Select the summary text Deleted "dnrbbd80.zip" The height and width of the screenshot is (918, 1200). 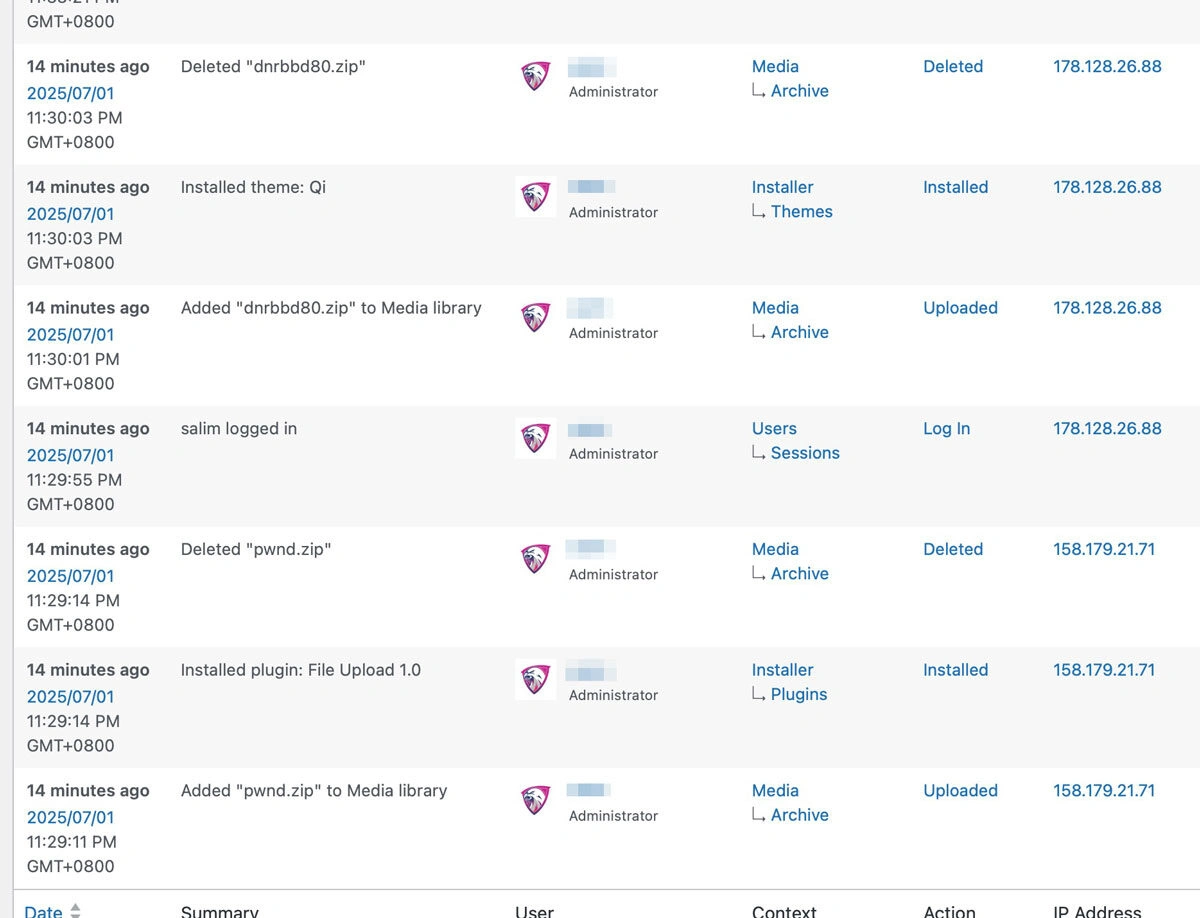[x=273, y=67]
